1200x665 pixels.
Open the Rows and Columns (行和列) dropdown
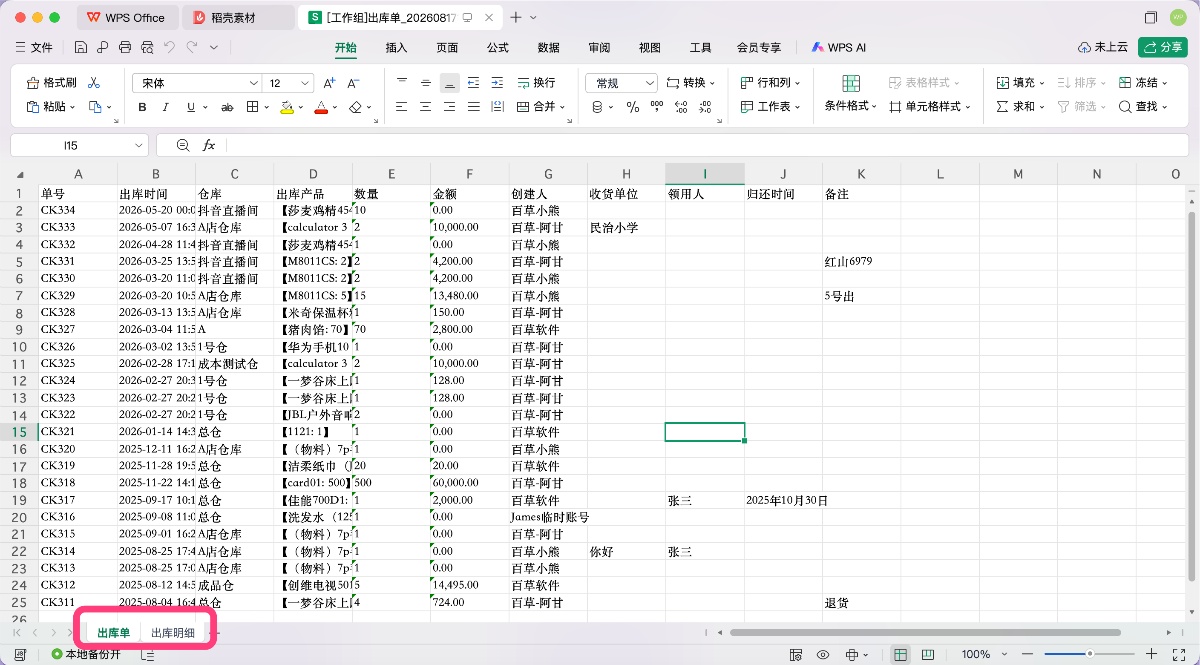[x=771, y=83]
